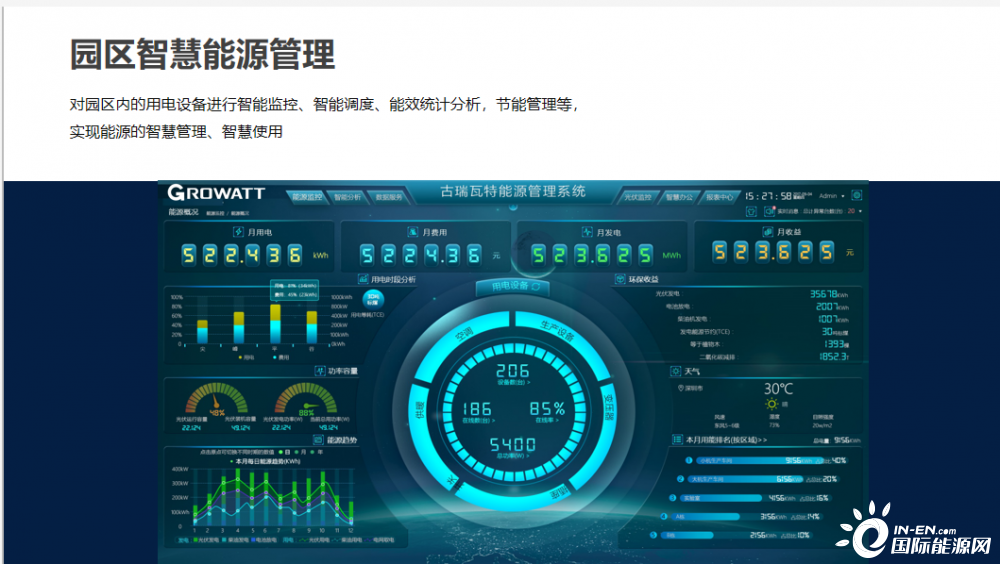
Task: Open the 在线率 link under 85%
Action: tap(547, 420)
